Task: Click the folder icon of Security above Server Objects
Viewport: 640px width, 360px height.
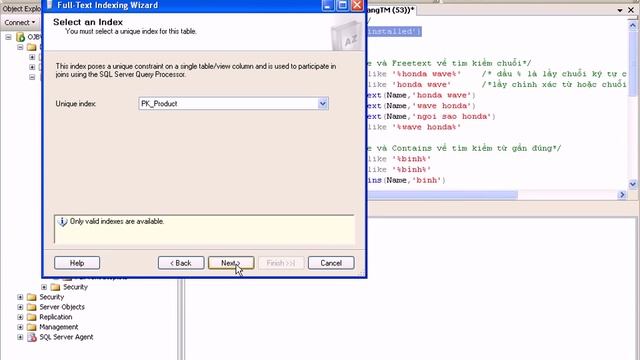Action: pyautogui.click(x=31, y=297)
